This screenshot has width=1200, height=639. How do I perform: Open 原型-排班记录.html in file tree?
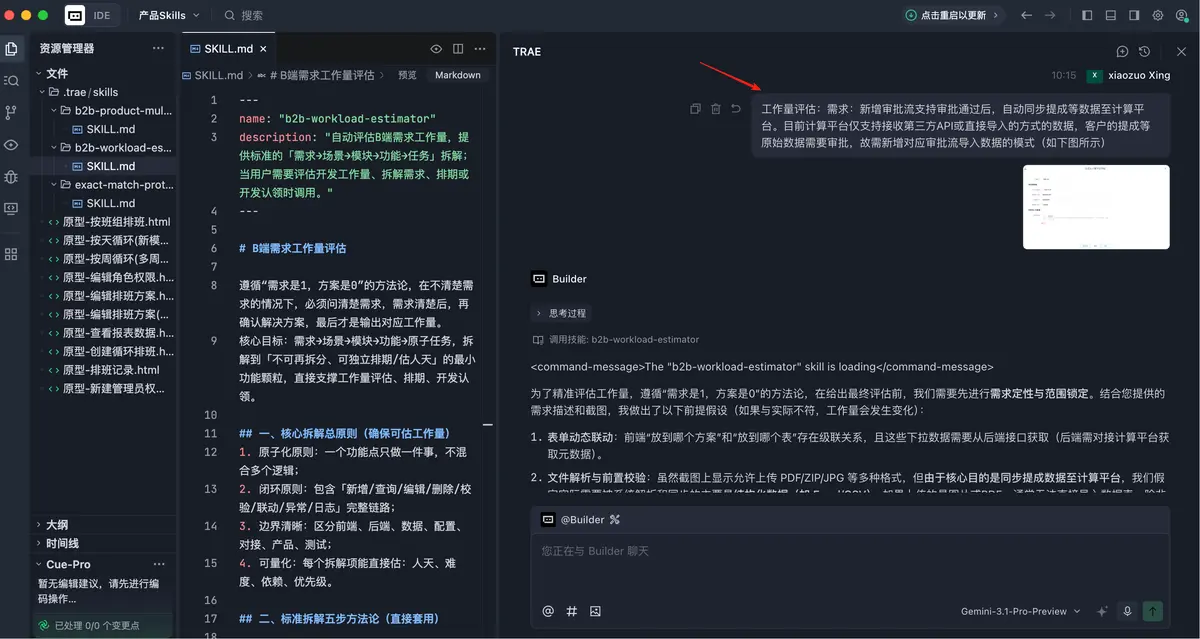[x=110, y=370]
